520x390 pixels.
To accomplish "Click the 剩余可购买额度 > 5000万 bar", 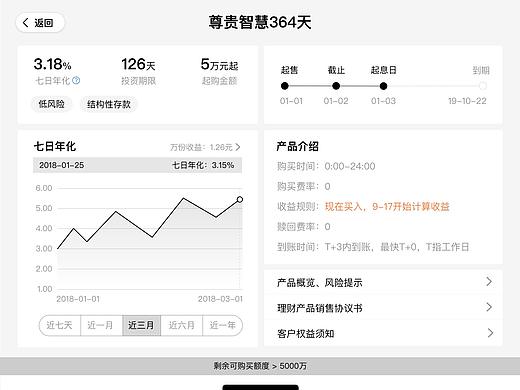I will (260, 366).
